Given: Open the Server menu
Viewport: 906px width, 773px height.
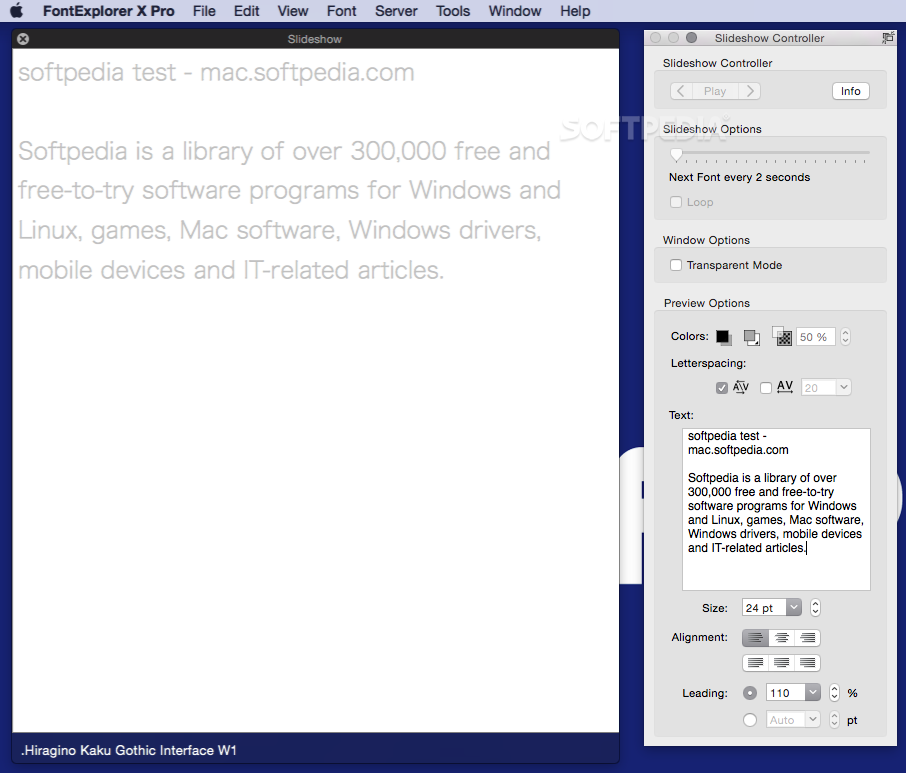Looking at the screenshot, I should tap(396, 11).
